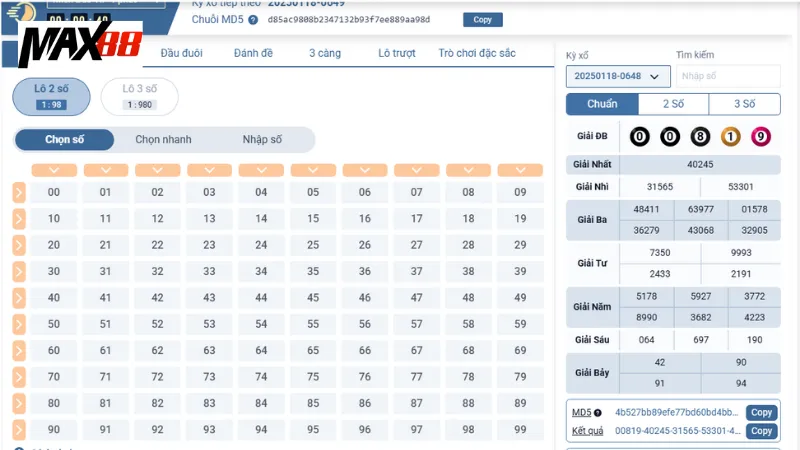Viewport: 800px width, 450px height.
Task: Click the help icon beside Chuỗi MD5
Action: 253,20
